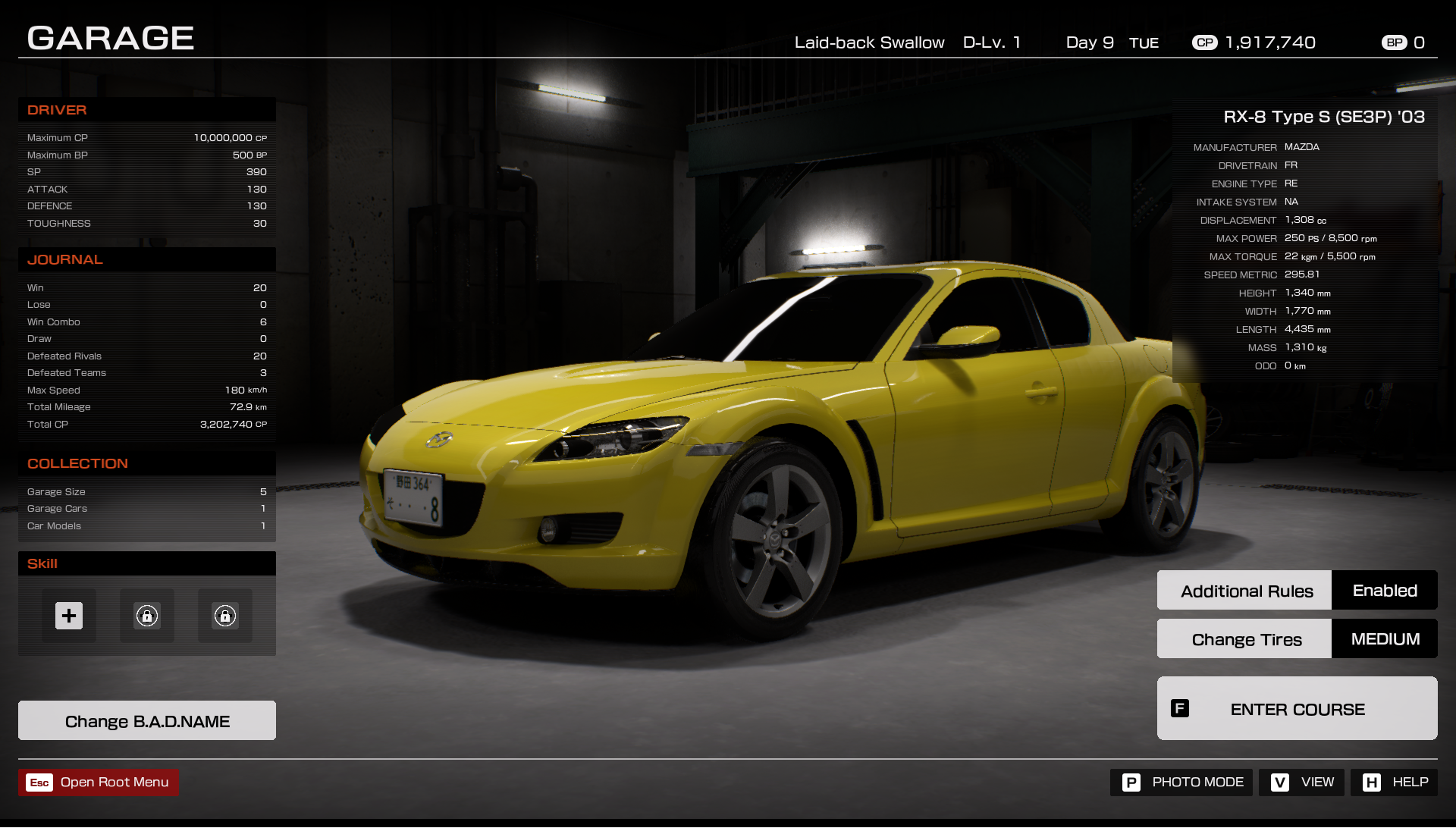Screen dimensions: 1456x828
Task: Click the HELP button
Action: (1410, 783)
